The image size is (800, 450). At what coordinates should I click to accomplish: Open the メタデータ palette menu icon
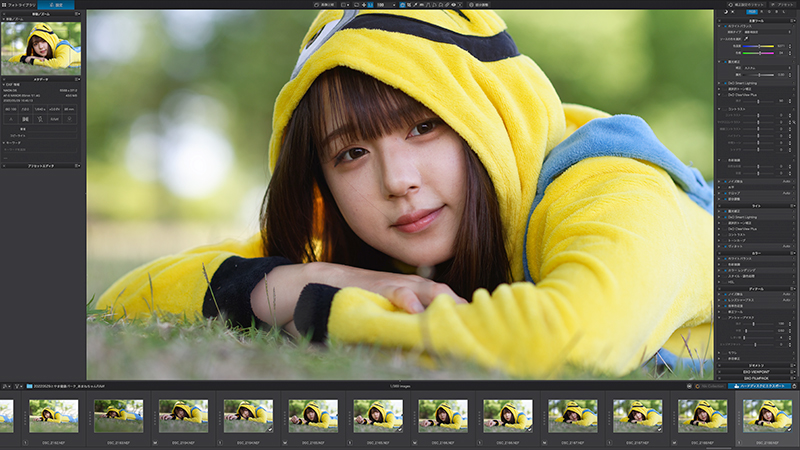[x=77, y=79]
